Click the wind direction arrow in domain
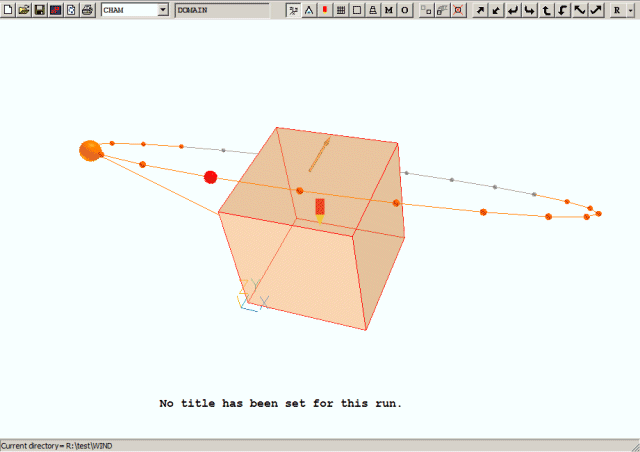Viewport: 640px width, 452px height. pyautogui.click(x=320, y=155)
